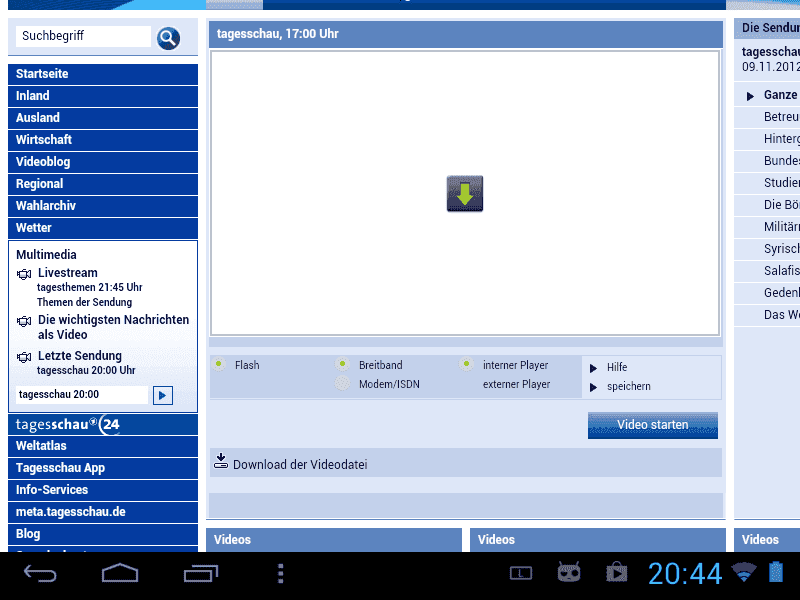The height and width of the screenshot is (600, 800).
Task: Open Ausland in the navigation menu
Action: tap(103, 118)
